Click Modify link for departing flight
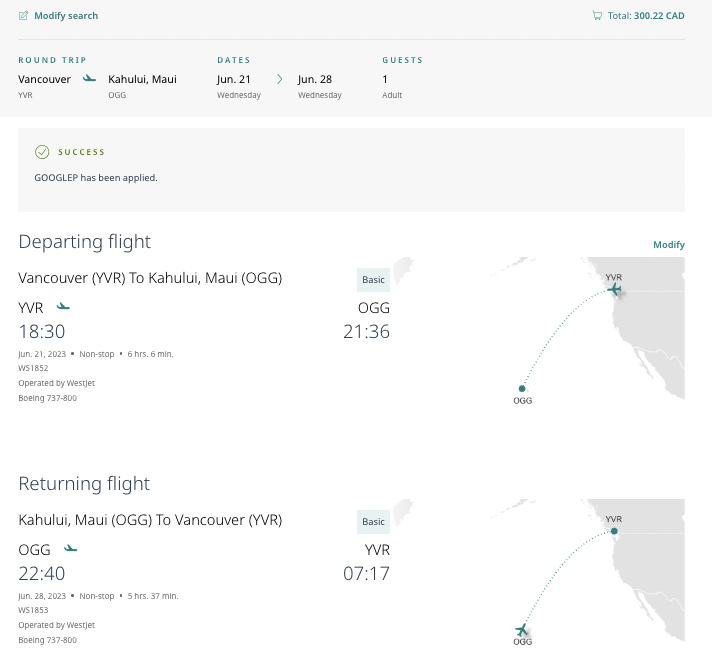 point(668,245)
